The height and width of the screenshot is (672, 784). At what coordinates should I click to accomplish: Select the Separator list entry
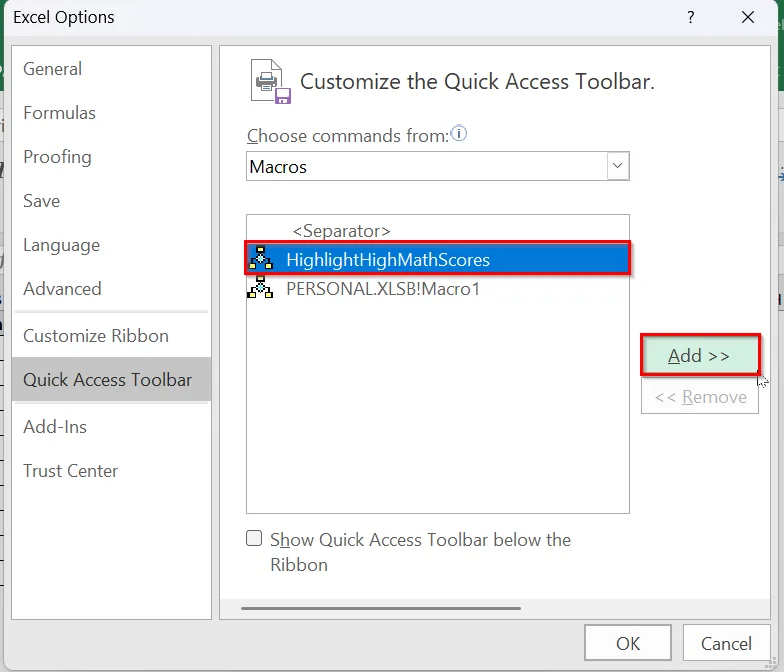point(438,231)
